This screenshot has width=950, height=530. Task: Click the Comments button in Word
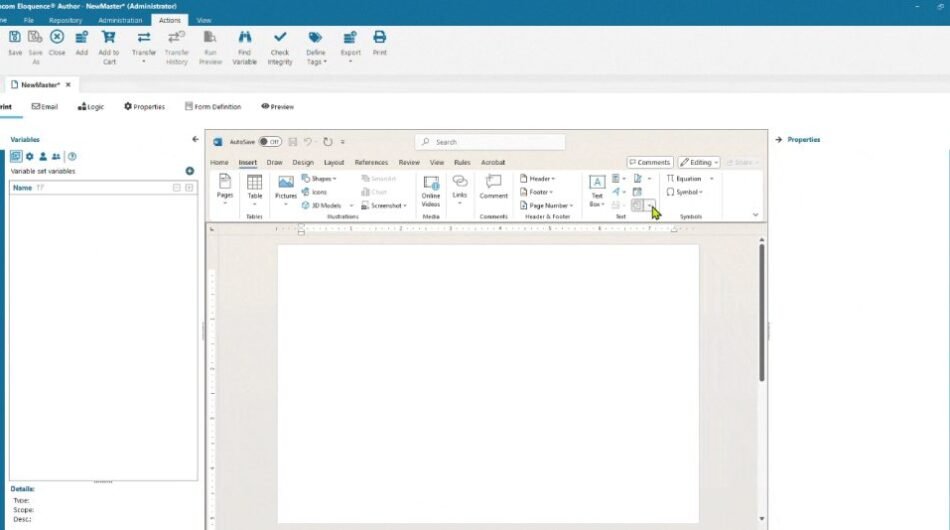[x=650, y=162]
